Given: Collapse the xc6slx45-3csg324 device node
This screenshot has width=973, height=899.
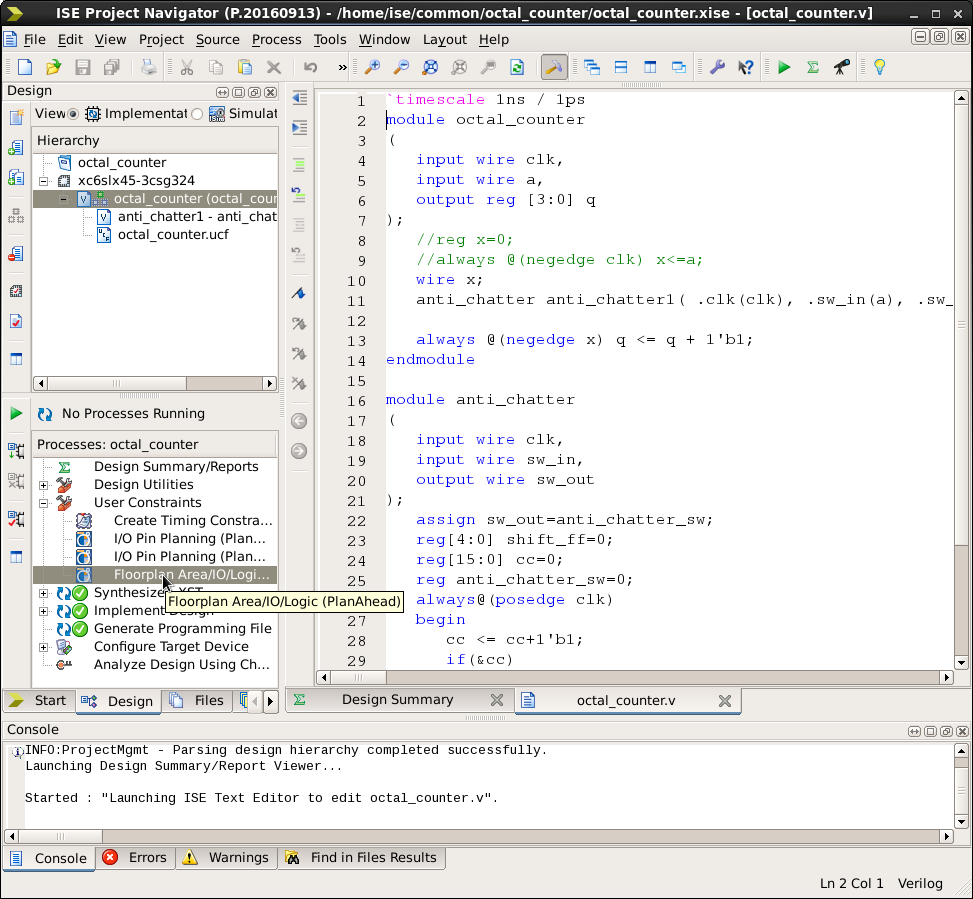Looking at the screenshot, I should coord(43,181).
